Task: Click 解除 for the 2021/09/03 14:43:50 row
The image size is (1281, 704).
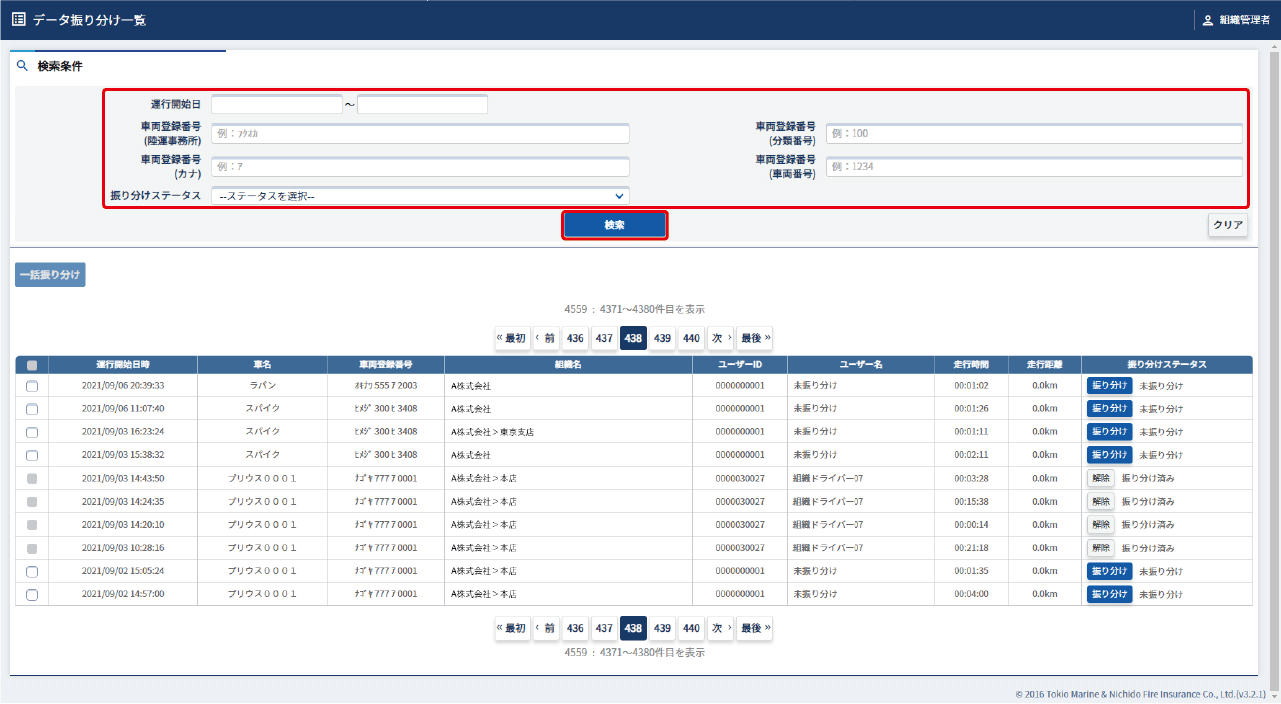Action: 1100,478
